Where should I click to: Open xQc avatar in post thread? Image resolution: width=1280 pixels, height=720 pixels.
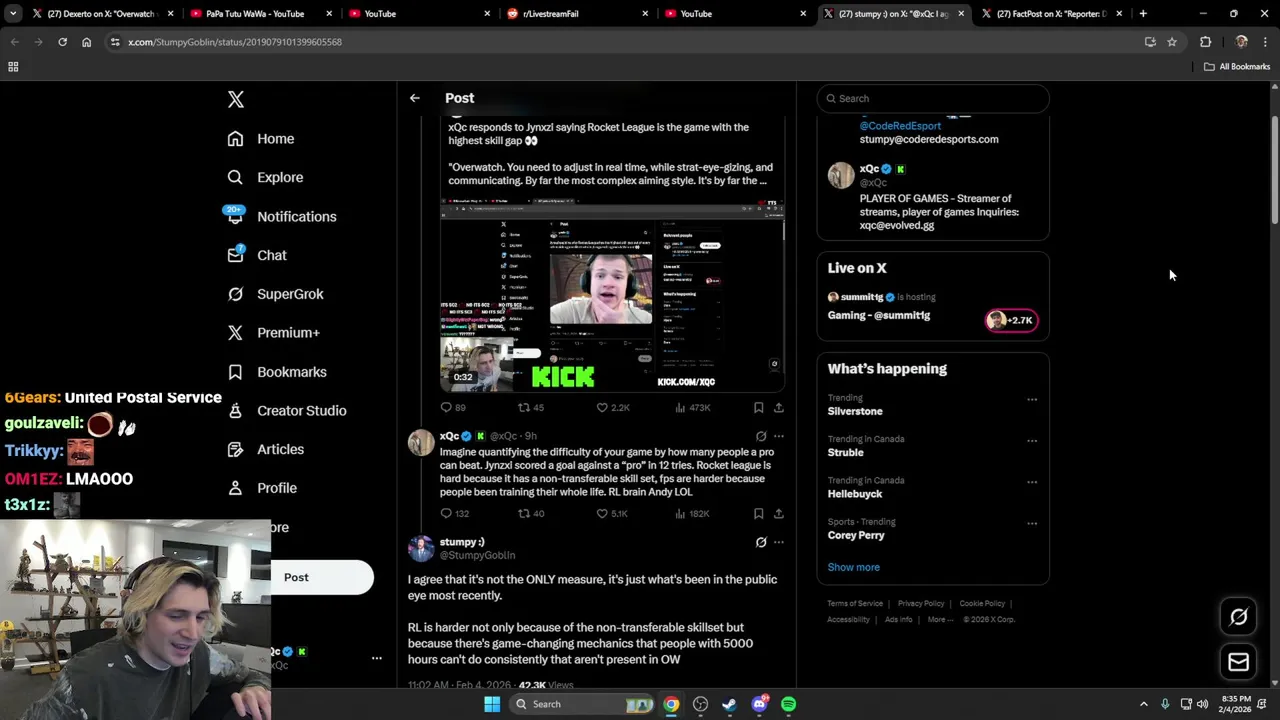421,442
